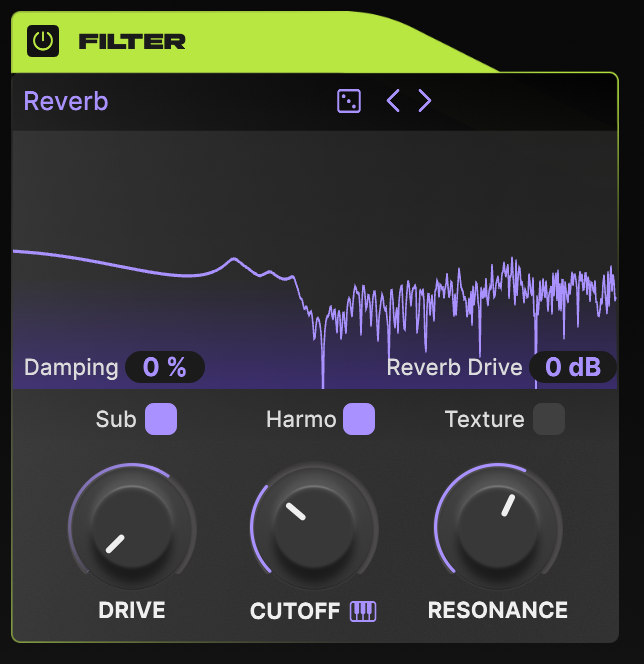Click the filter response curve display
644x664 pixels.
tap(315, 259)
